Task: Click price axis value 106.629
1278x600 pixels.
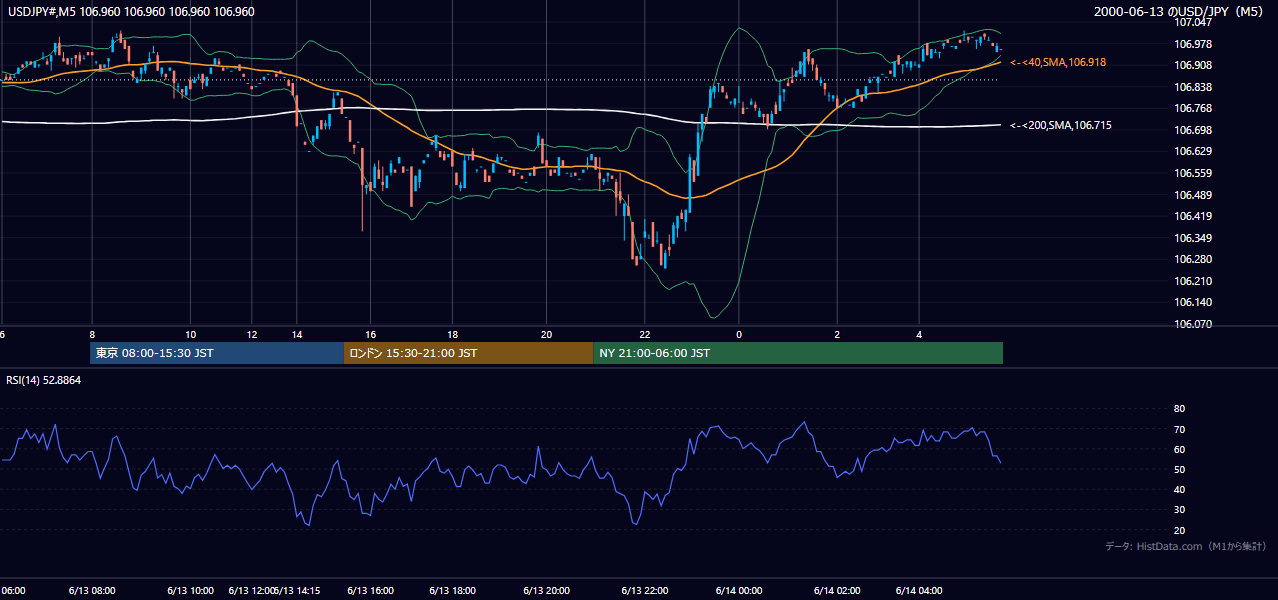Action: (x=1193, y=151)
